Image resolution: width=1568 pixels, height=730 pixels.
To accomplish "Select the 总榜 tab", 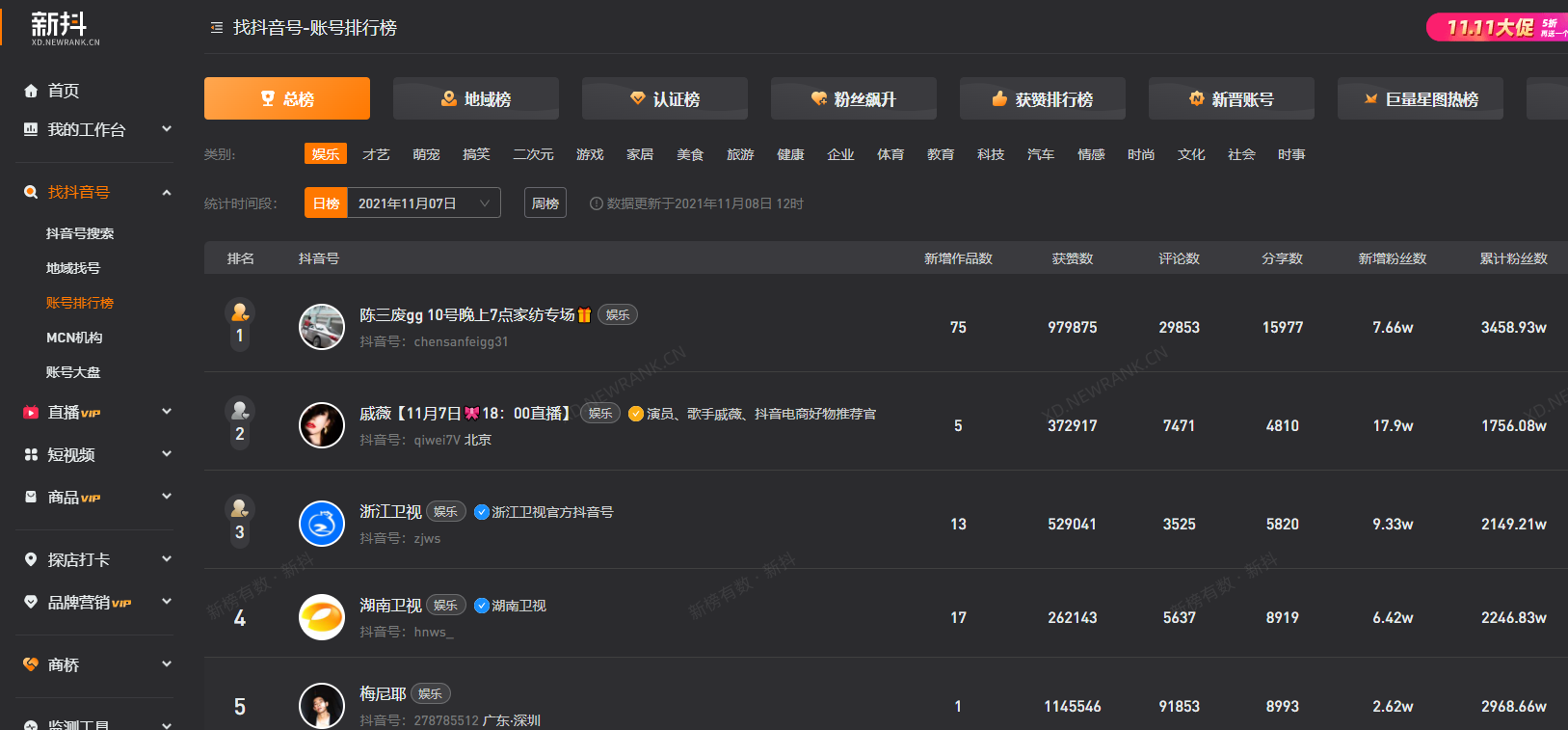I will tap(287, 98).
